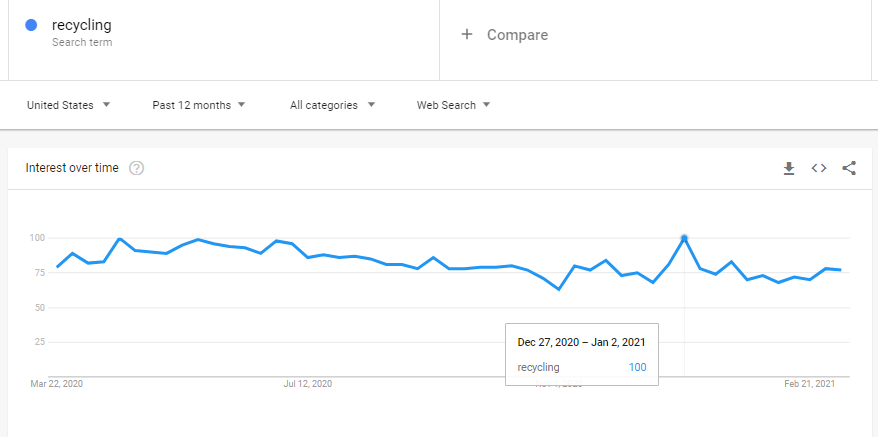Click the blue recycling term dot
Viewport: 878px width, 437px height.
(31, 25)
